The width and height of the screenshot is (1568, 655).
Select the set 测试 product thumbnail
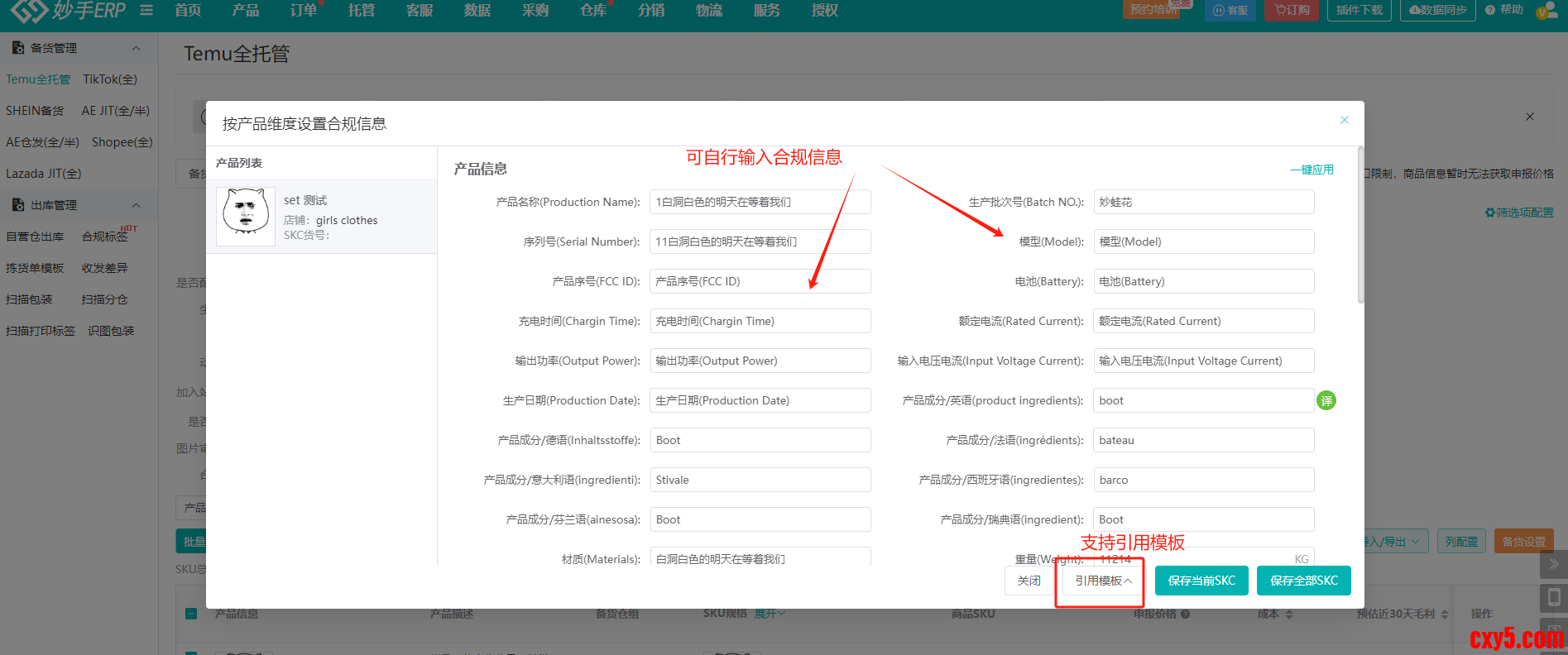pos(246,216)
